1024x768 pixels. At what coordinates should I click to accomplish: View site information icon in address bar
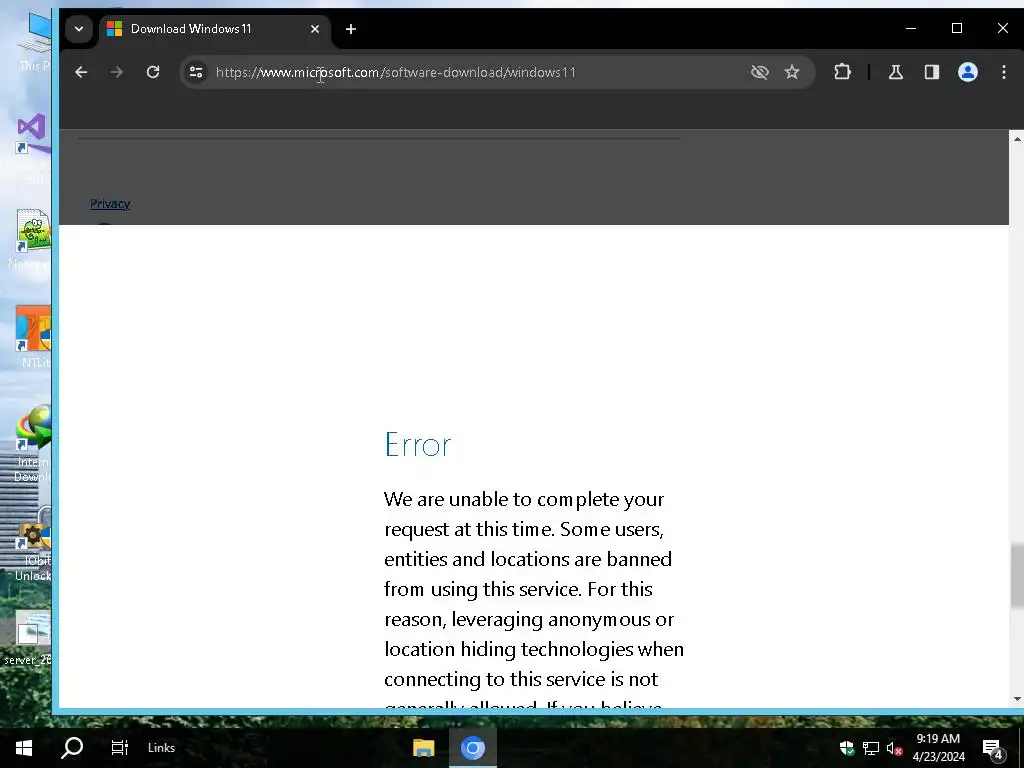[196, 72]
